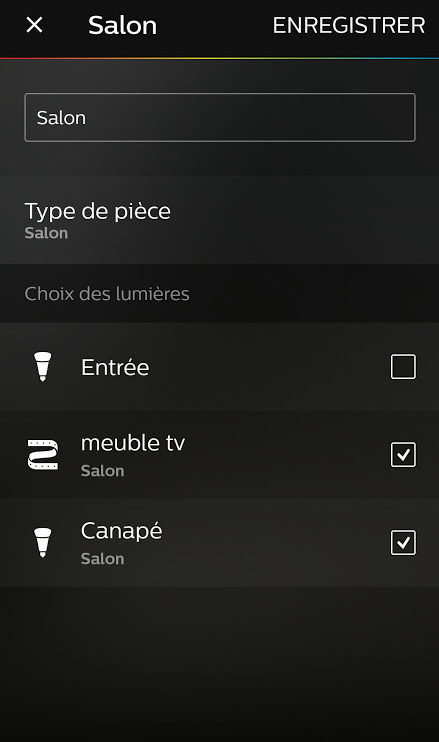The width and height of the screenshot is (439, 742).
Task: Click the Canapé bulb icon
Action: pos(43,542)
